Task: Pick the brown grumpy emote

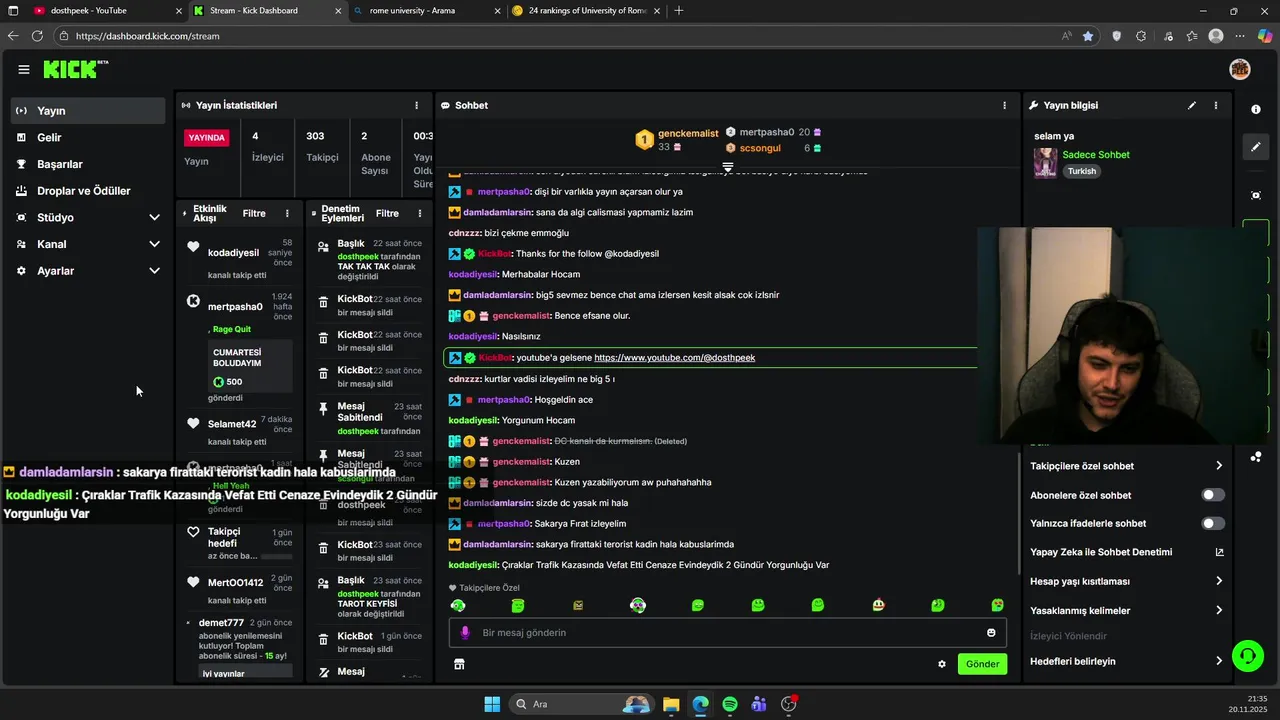Action: 578,605
